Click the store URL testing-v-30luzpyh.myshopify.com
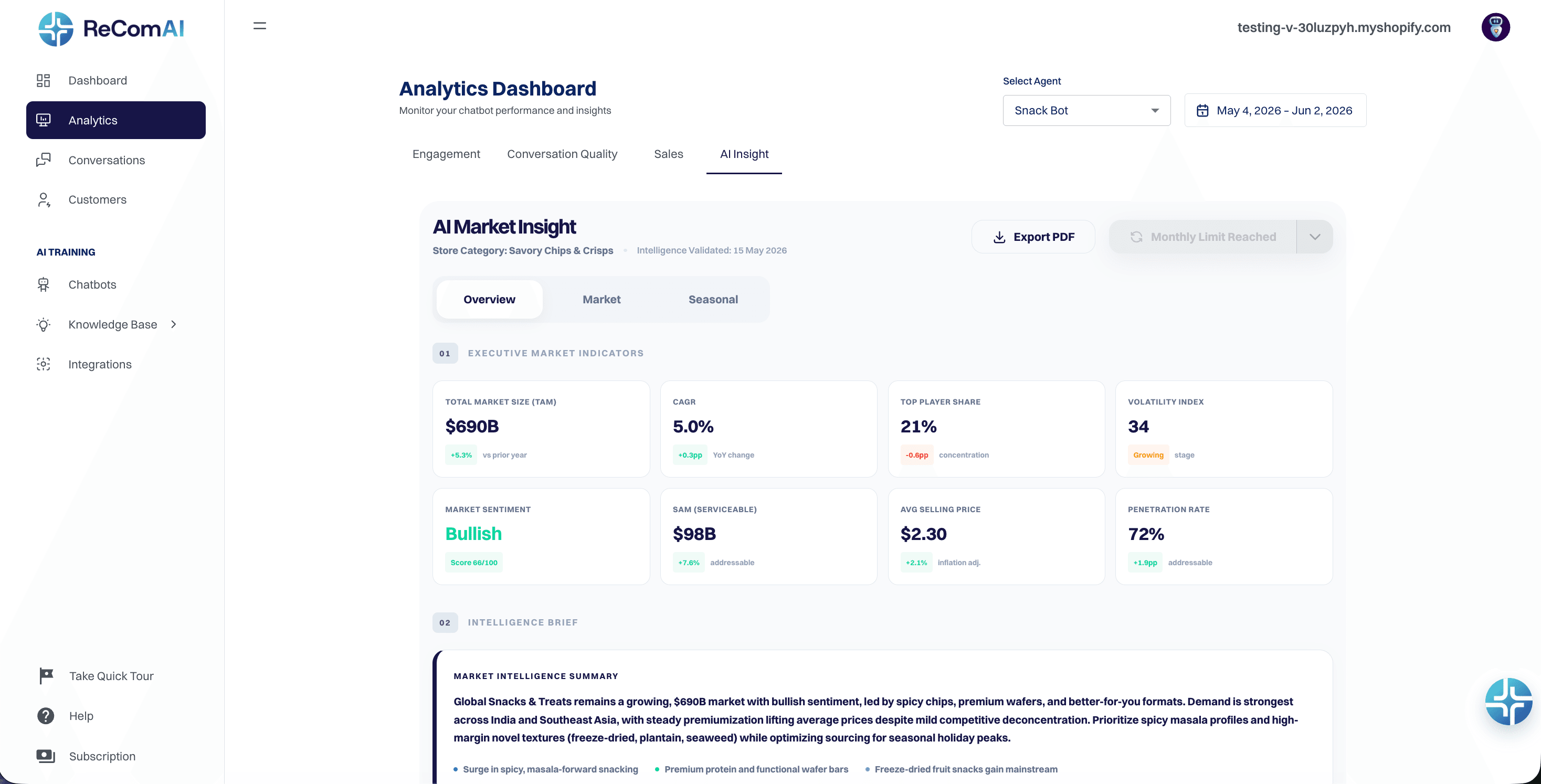Image resolution: width=1541 pixels, height=784 pixels. [1344, 27]
